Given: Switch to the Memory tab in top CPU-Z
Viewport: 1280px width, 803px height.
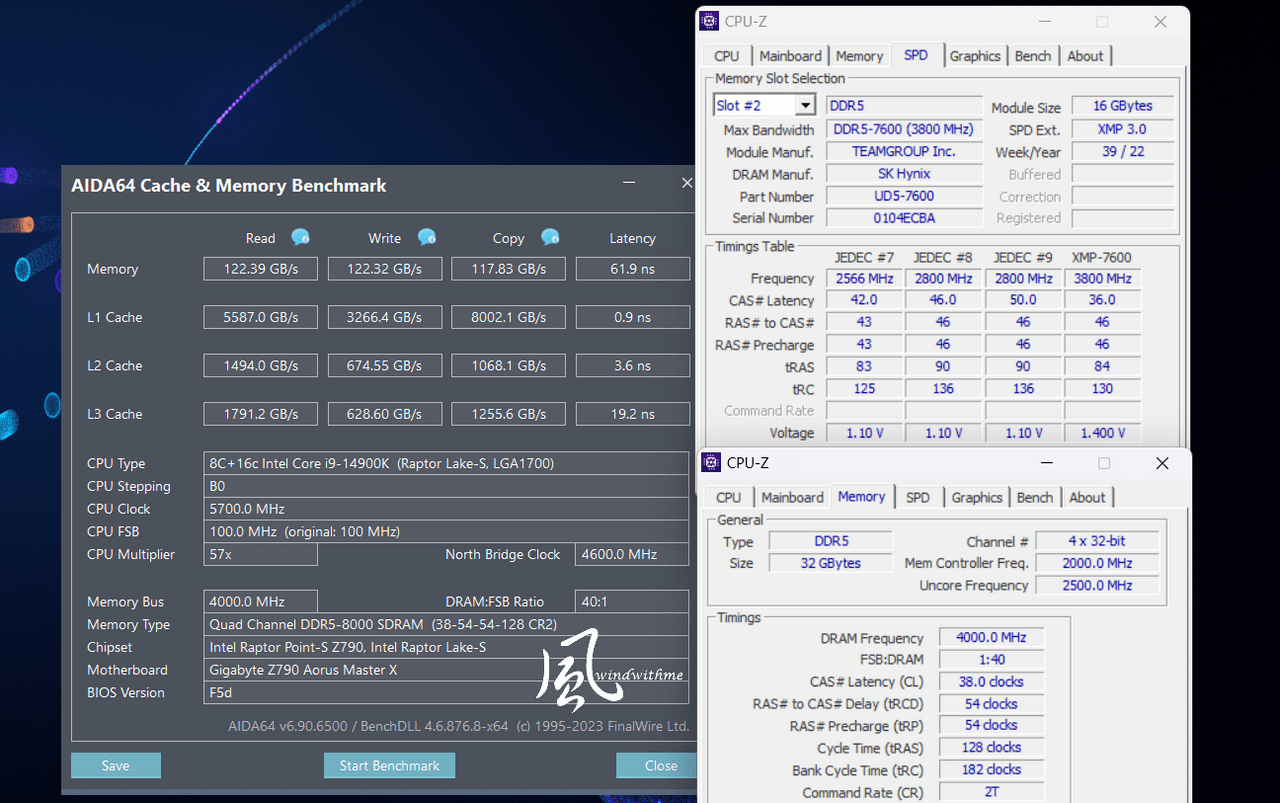Looking at the screenshot, I should (x=859, y=56).
